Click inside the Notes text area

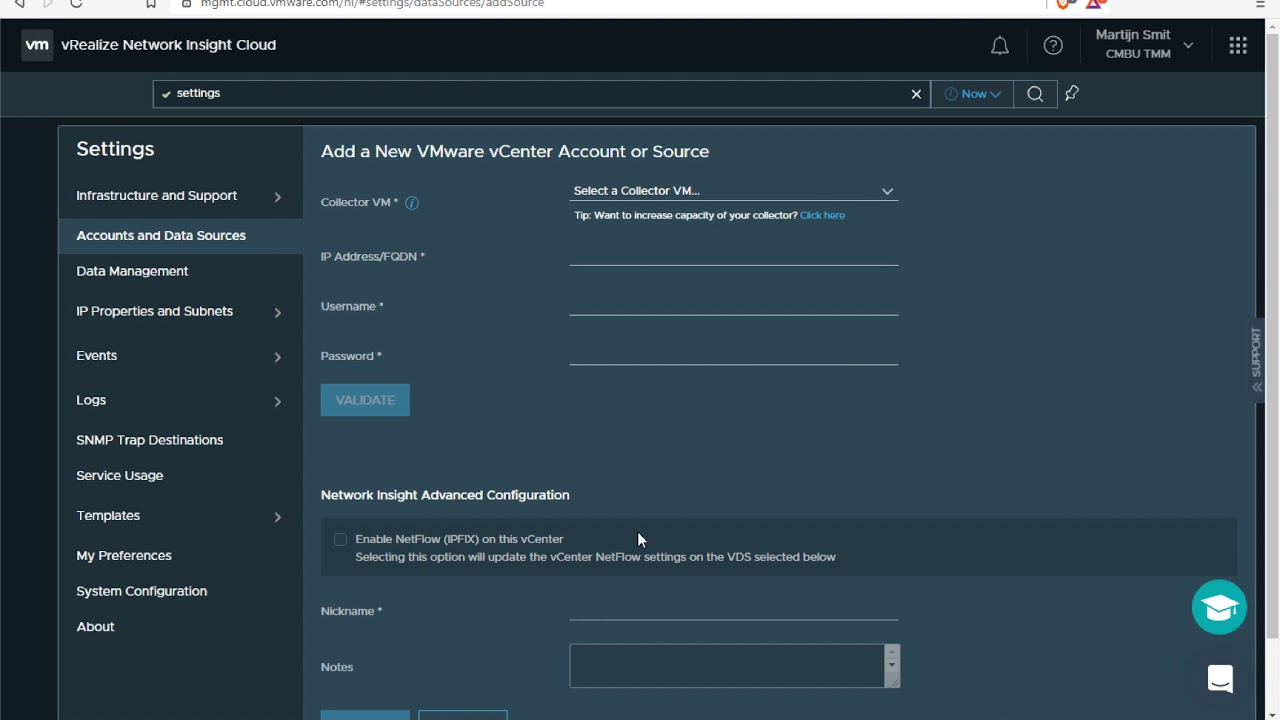[x=727, y=666]
